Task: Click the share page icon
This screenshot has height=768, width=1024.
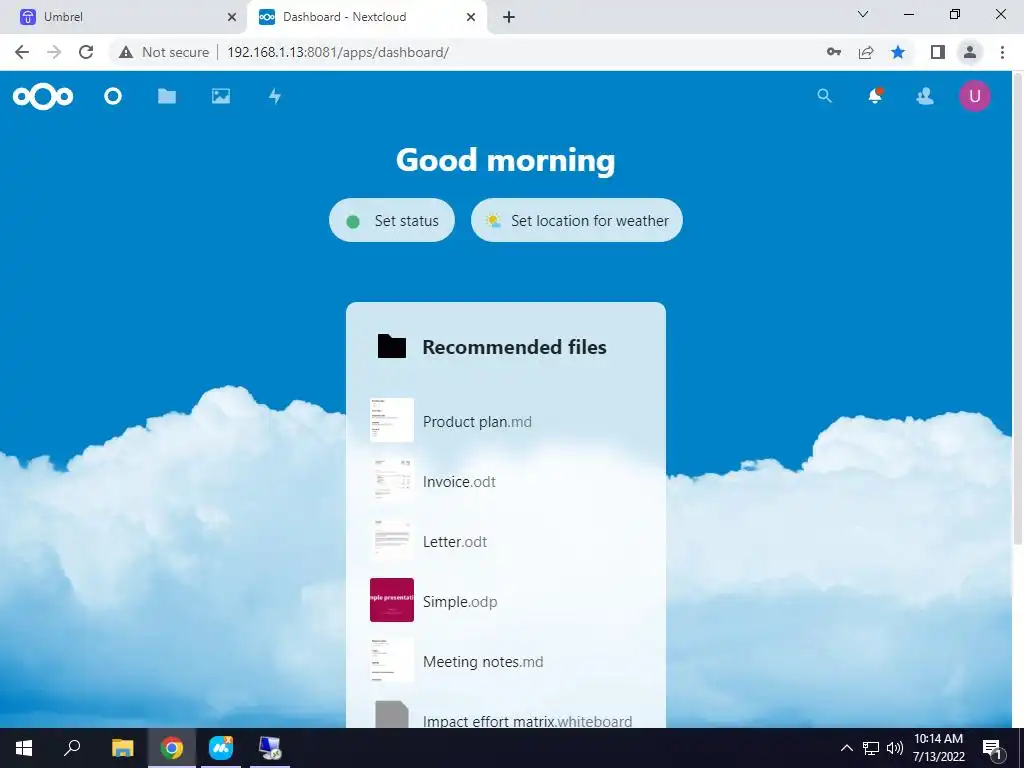Action: 866,52
